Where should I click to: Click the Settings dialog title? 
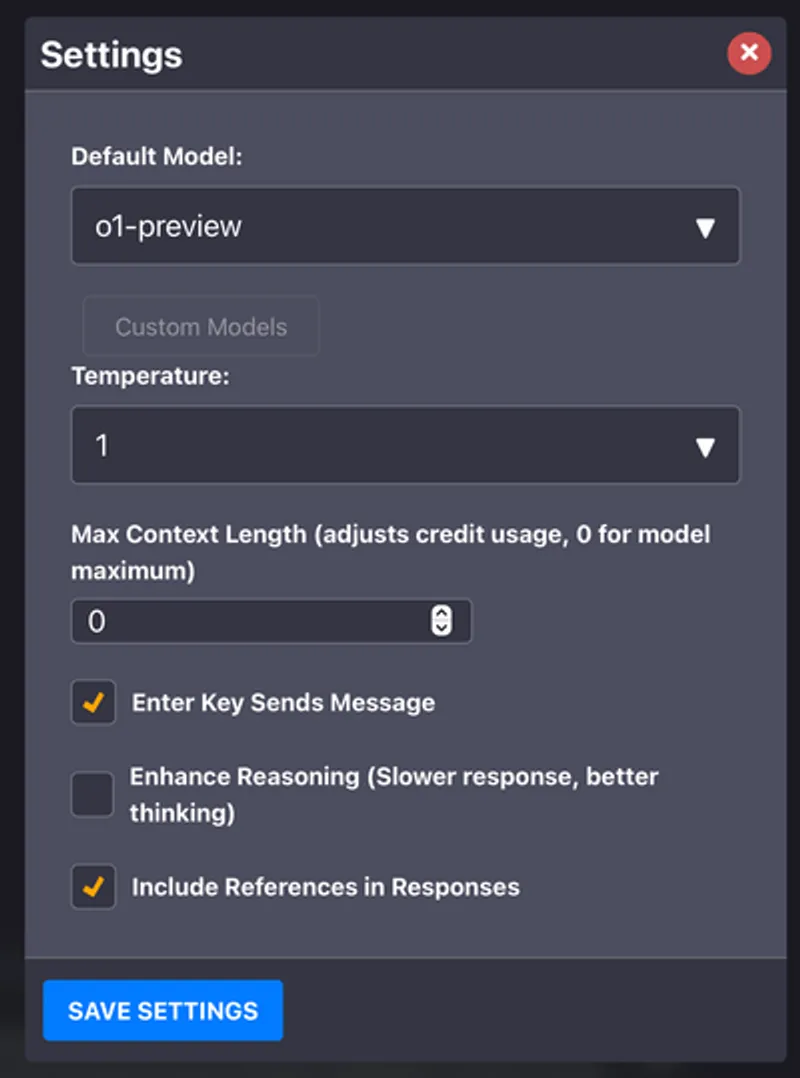110,55
